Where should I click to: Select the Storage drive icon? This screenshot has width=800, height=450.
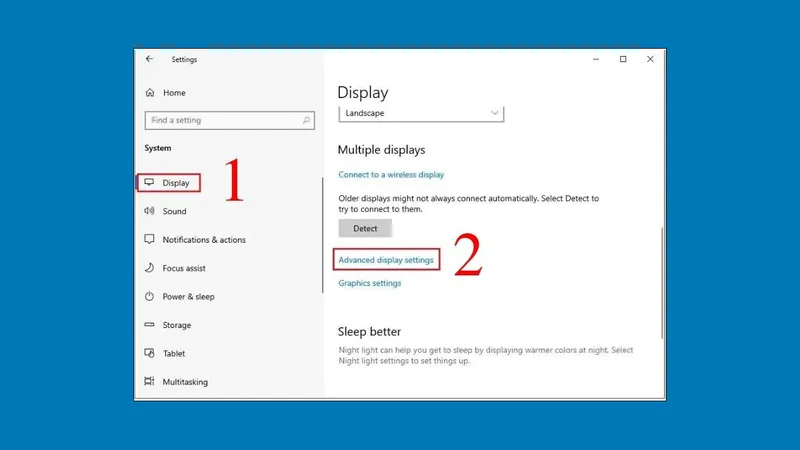(150, 325)
